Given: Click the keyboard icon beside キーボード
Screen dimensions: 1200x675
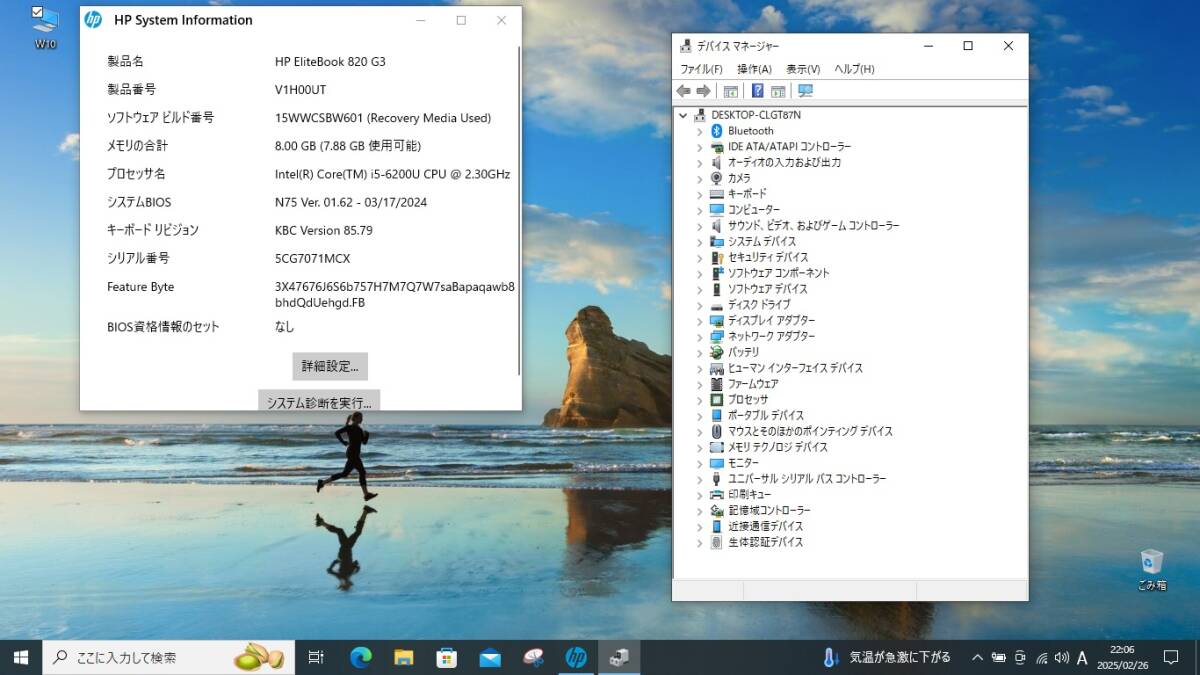Looking at the screenshot, I should point(716,194).
